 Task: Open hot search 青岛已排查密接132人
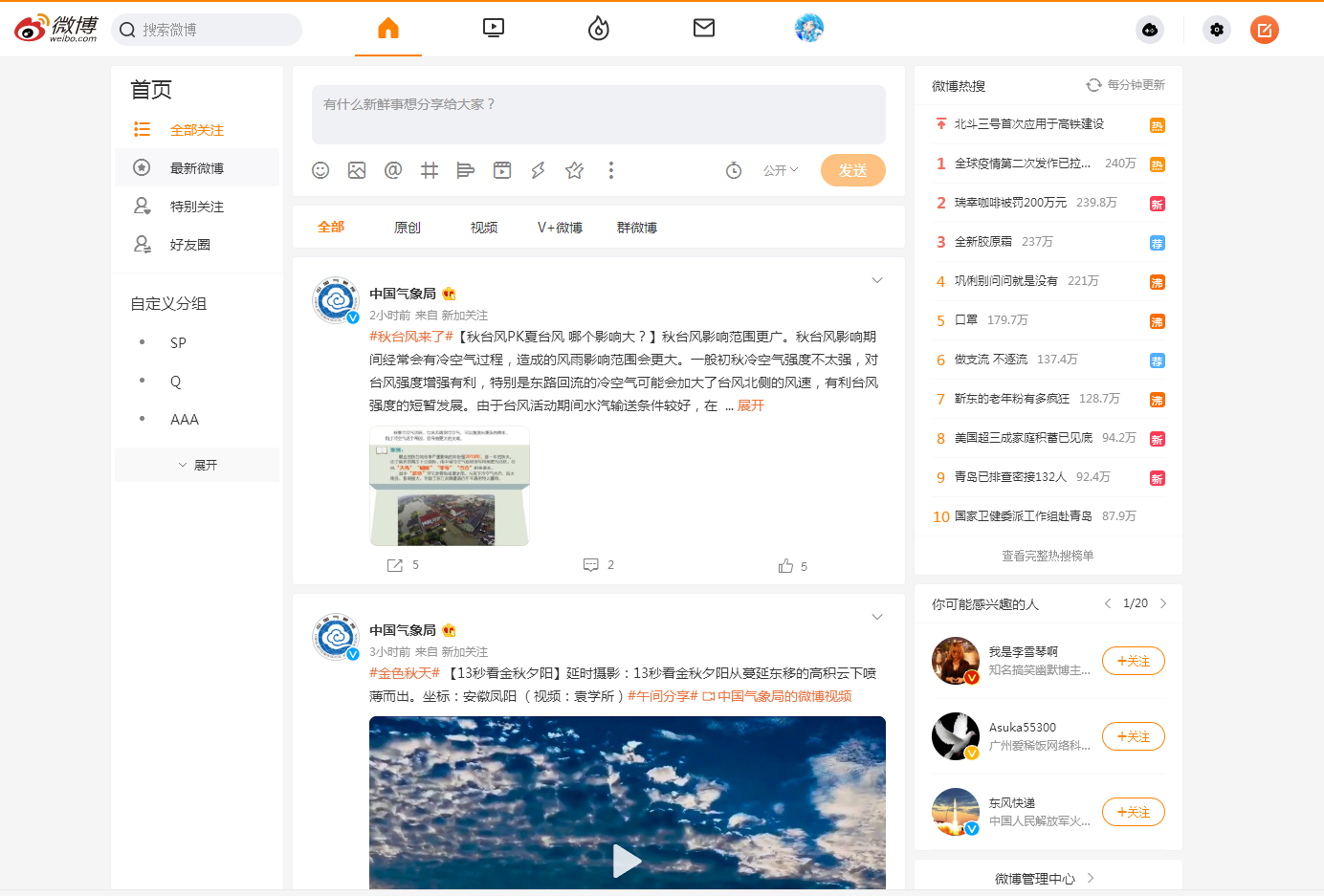click(x=1010, y=477)
